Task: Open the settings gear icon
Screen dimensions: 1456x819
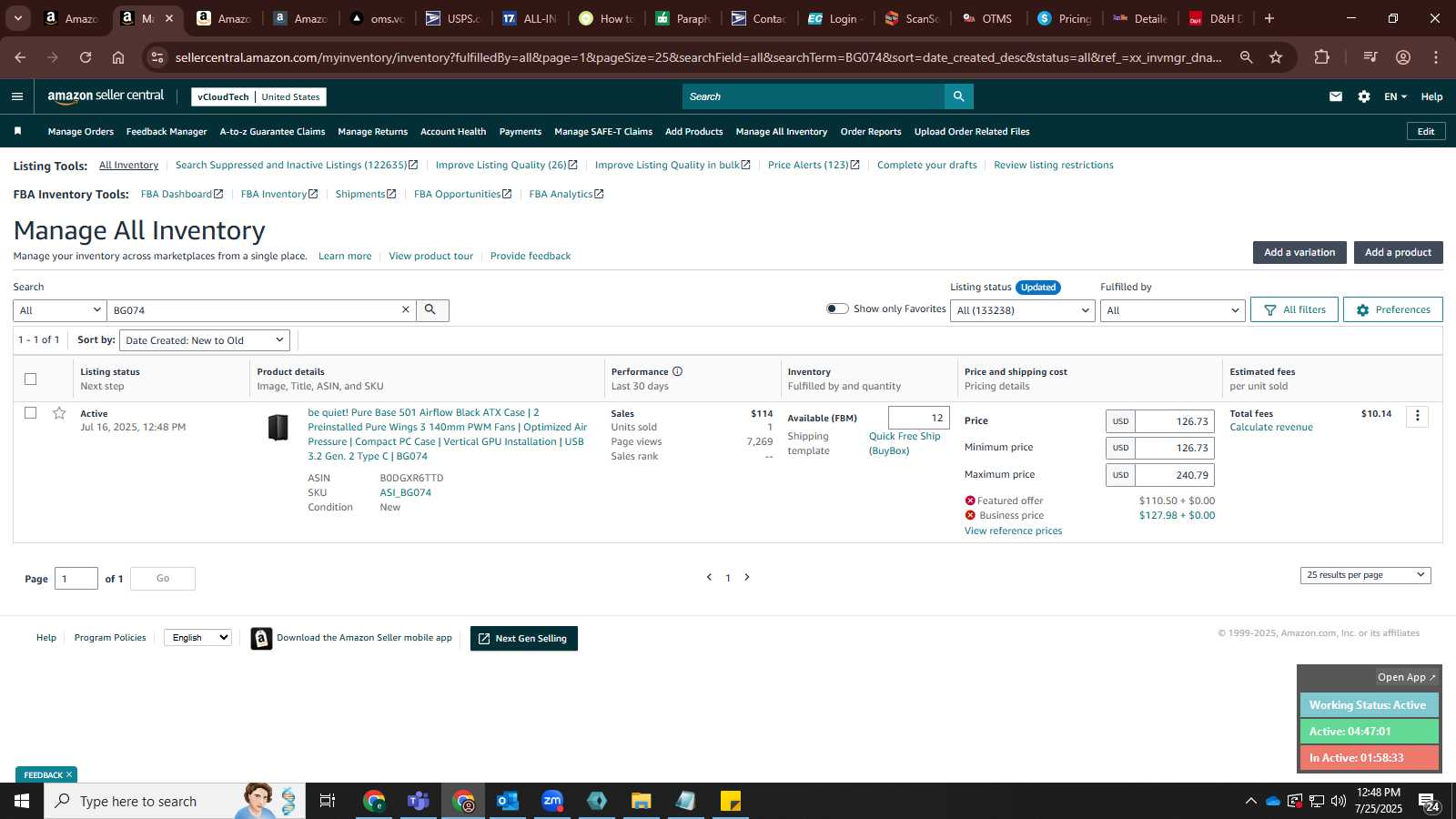Action: tap(1363, 96)
